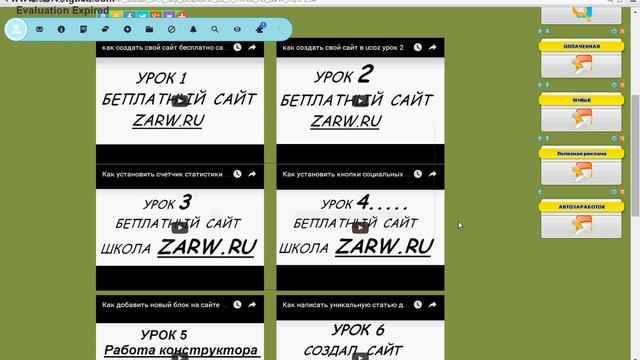Screen dimensions: 640x360
Task: Click watch later clock on 'Как добавить новый блок' video
Action: [x=237, y=304]
